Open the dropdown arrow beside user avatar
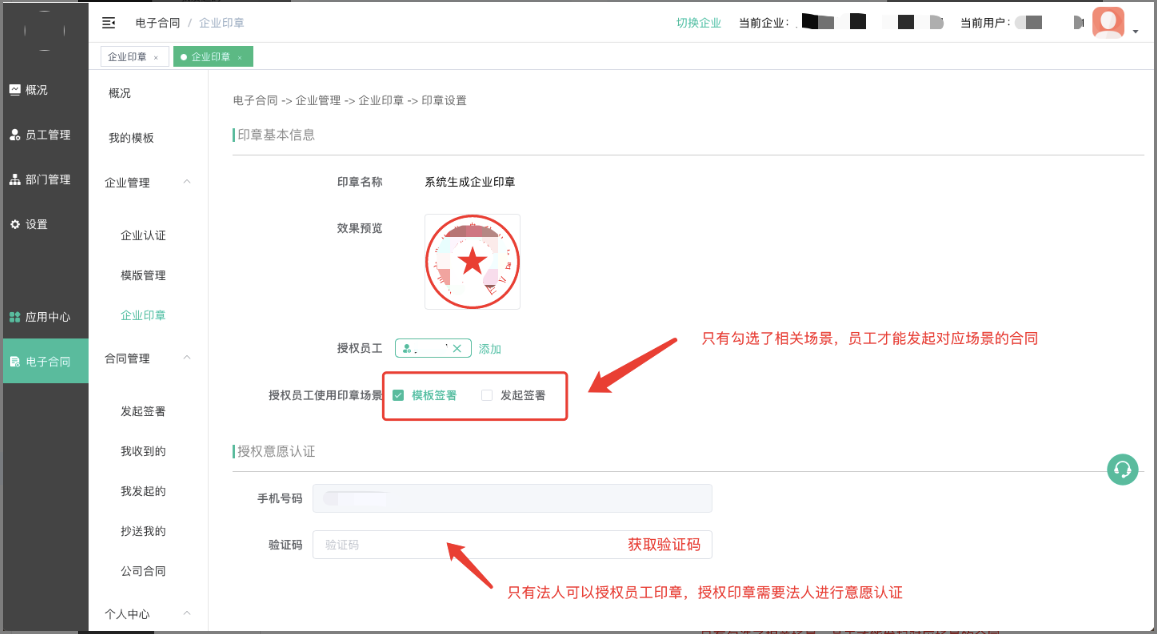 [1135, 32]
